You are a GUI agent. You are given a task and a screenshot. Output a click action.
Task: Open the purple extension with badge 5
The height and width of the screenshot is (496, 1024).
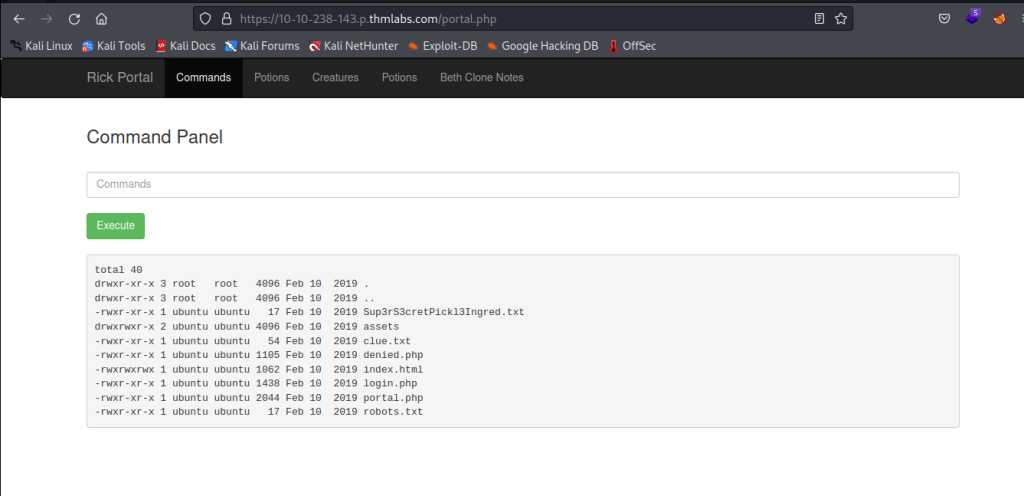pos(973,18)
